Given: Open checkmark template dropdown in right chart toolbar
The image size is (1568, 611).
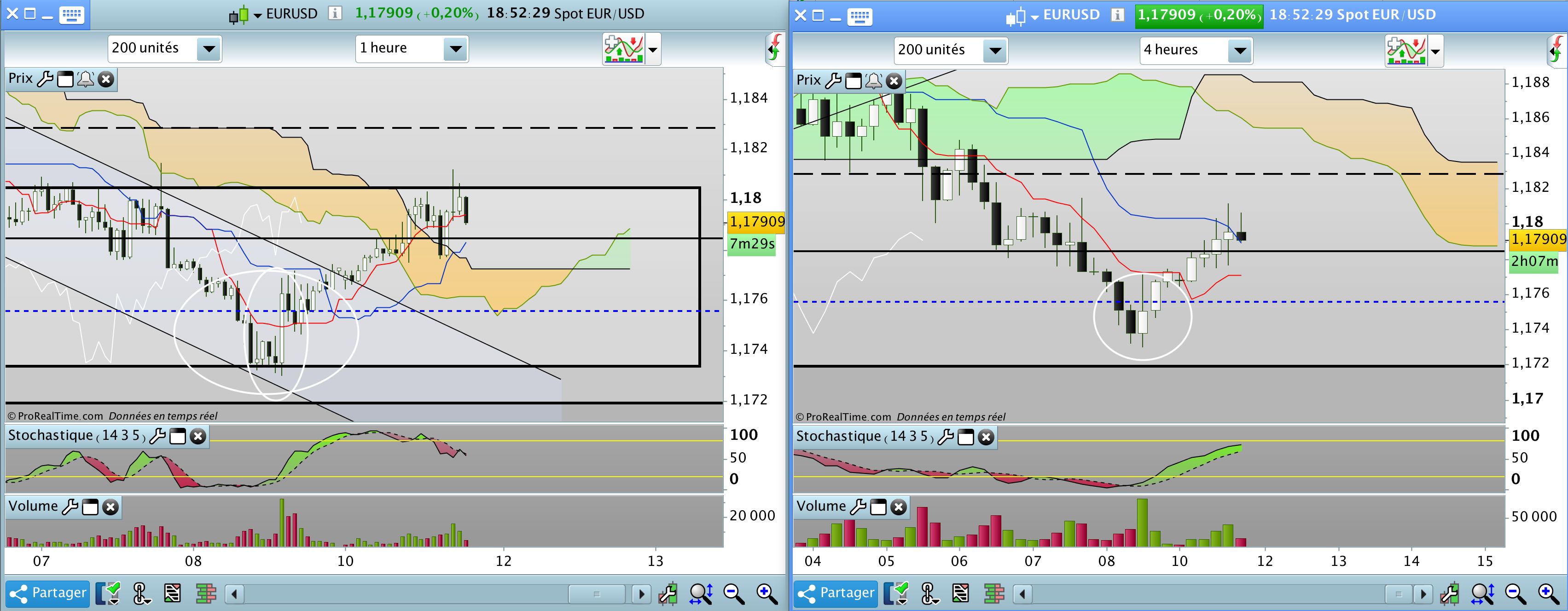Looking at the screenshot, I should pyautogui.click(x=896, y=594).
